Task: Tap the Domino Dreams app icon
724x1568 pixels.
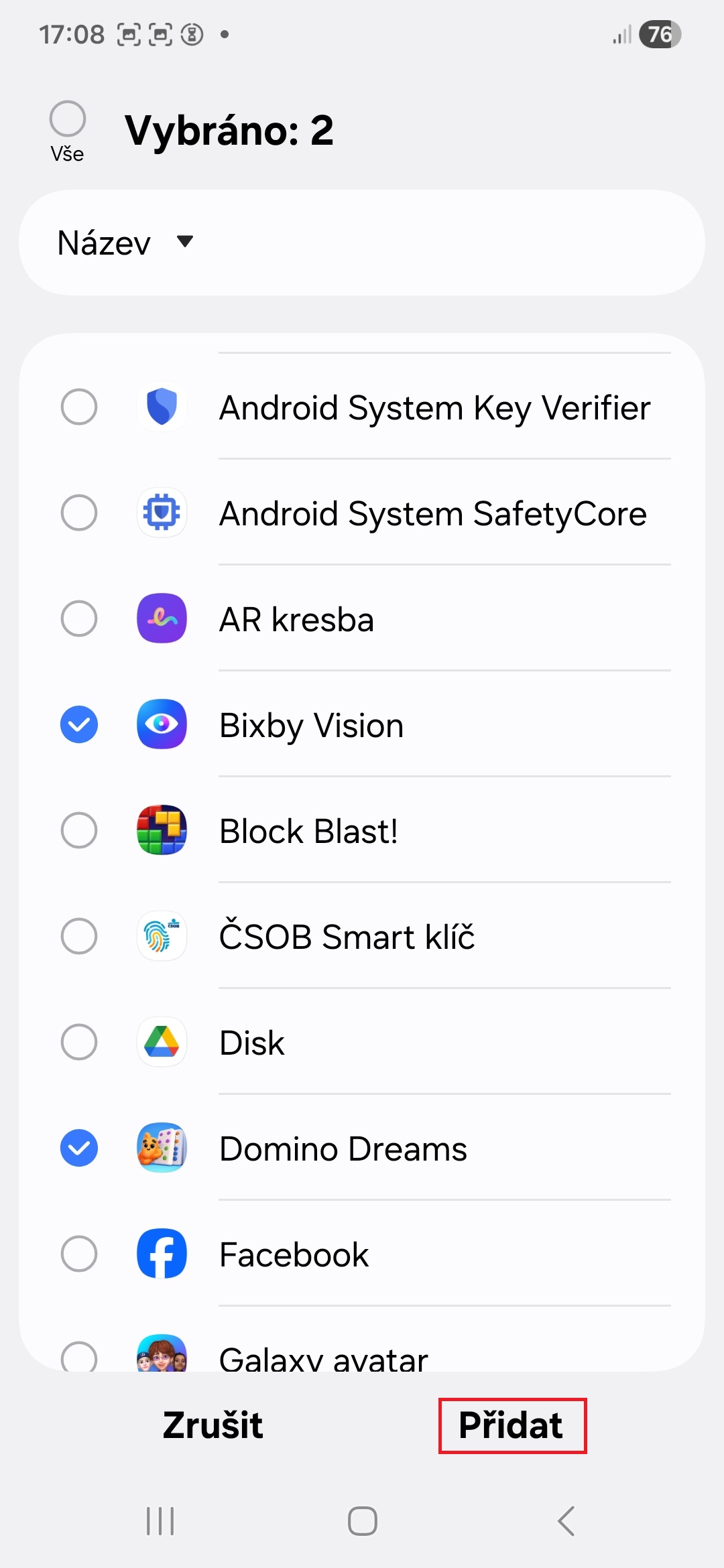Action: (x=162, y=1148)
